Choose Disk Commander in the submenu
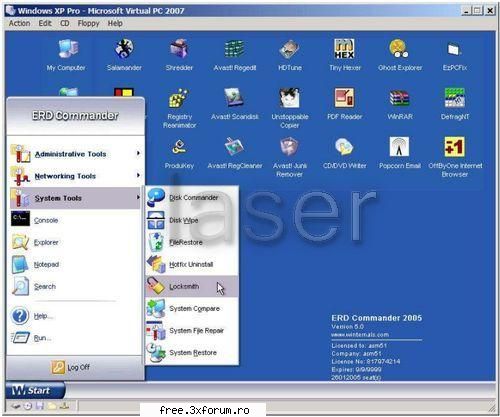500x417 pixels. coord(192,198)
